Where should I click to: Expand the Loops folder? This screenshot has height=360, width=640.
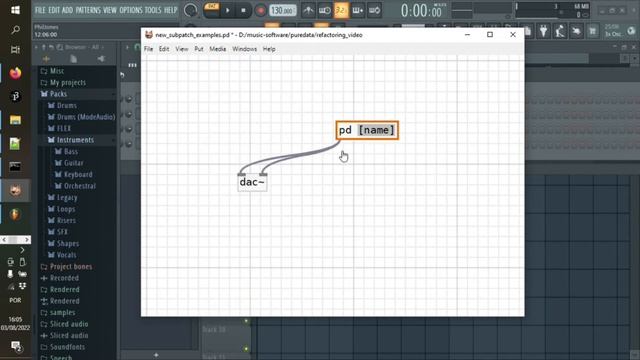point(66,209)
